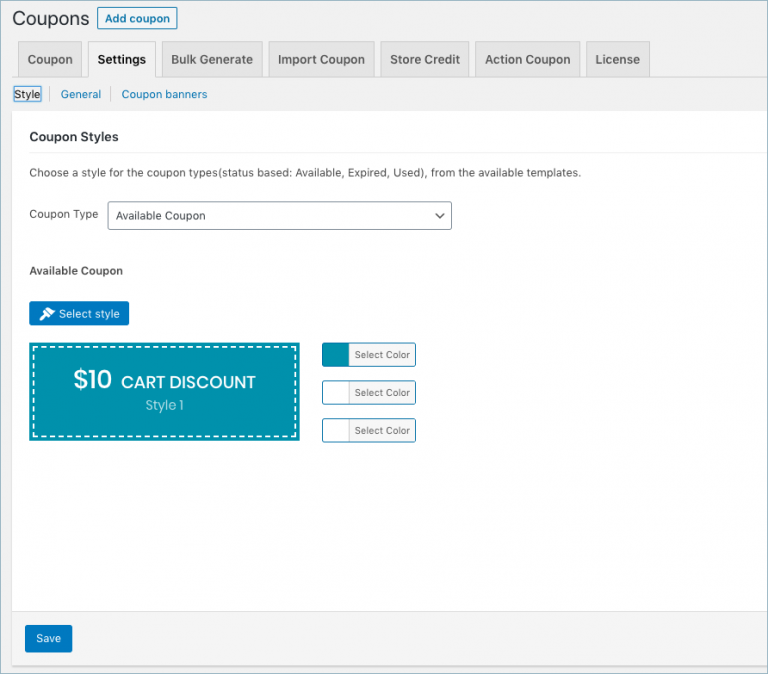This screenshot has width=768, height=674.
Task: Switch to the Coupon tab
Action: [50, 59]
